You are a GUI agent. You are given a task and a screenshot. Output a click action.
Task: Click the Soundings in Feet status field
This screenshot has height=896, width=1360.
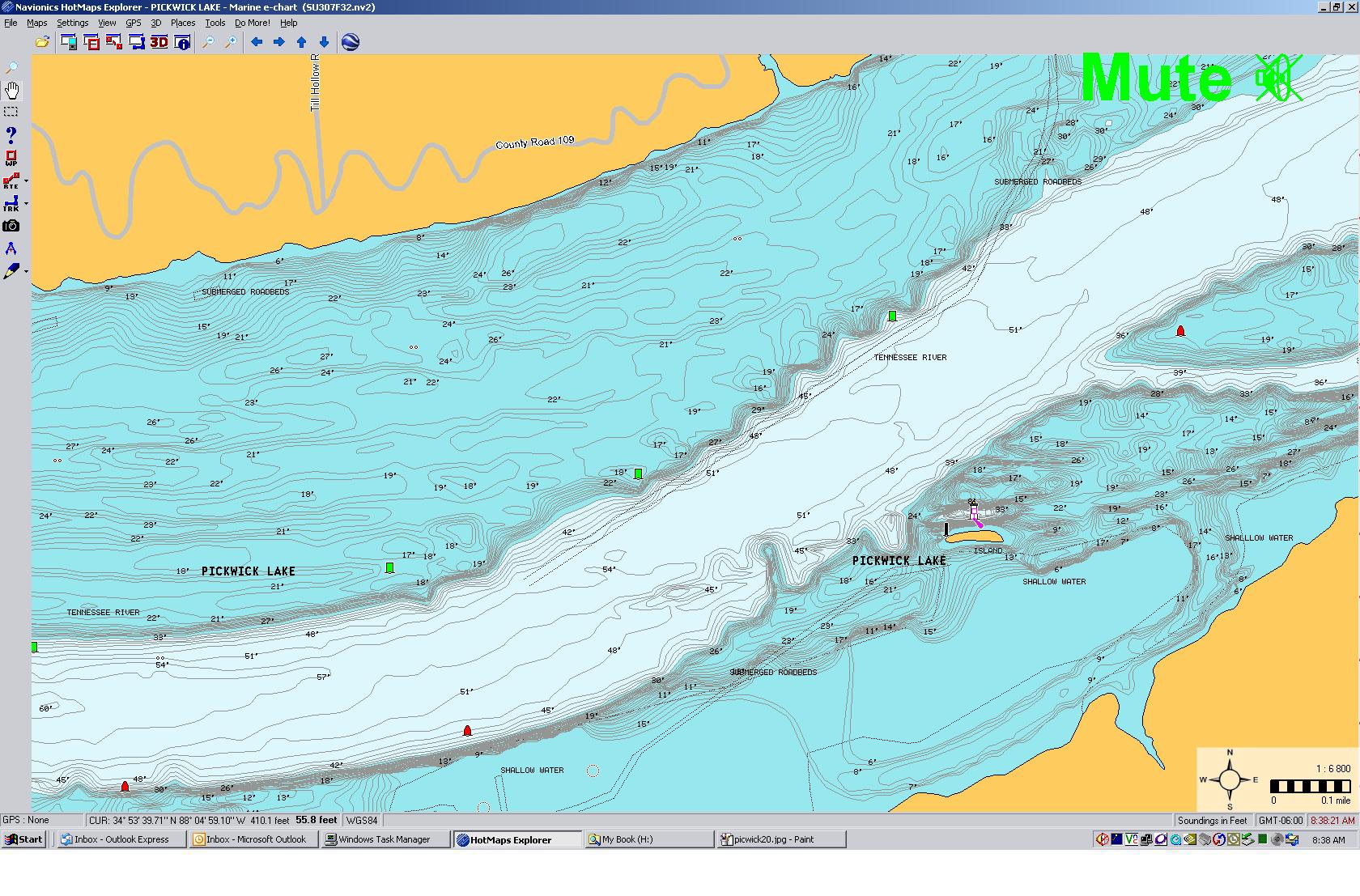click(x=1212, y=820)
